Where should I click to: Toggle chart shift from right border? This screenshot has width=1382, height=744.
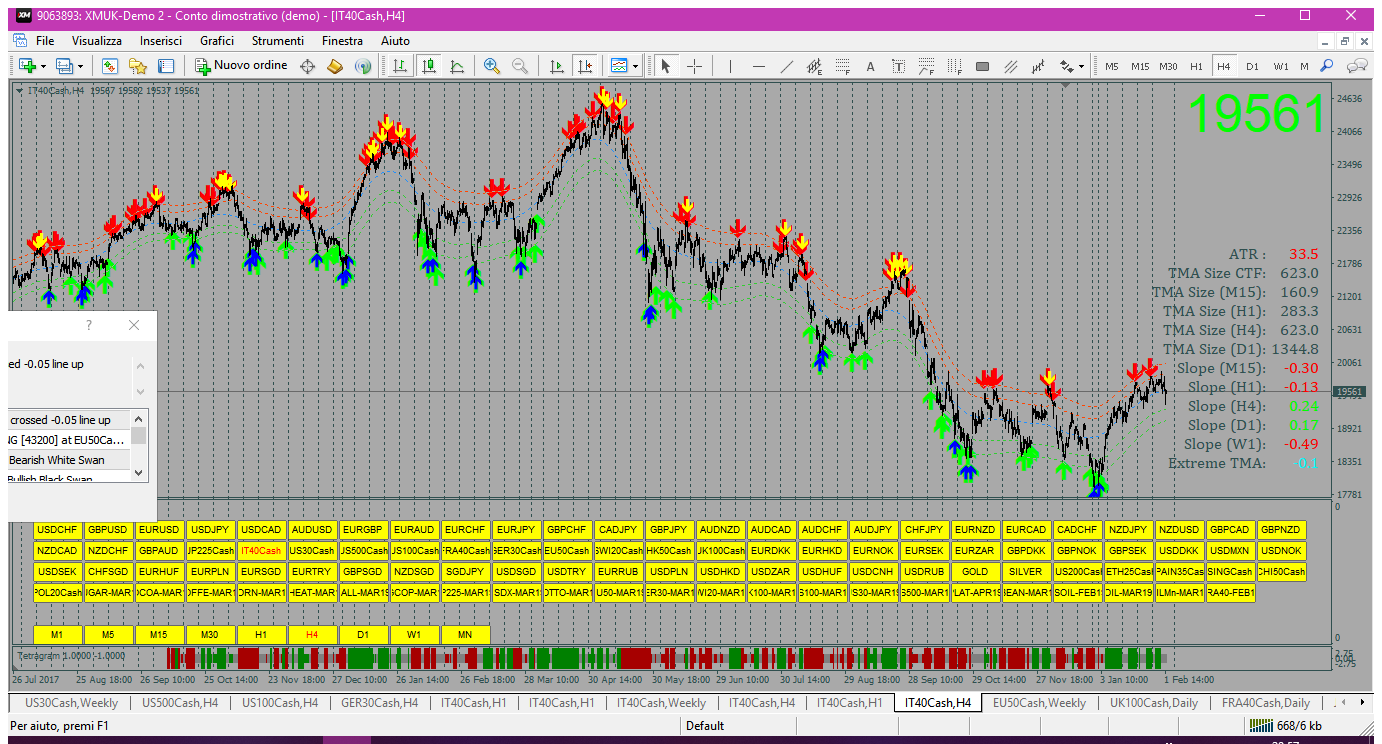coord(585,66)
